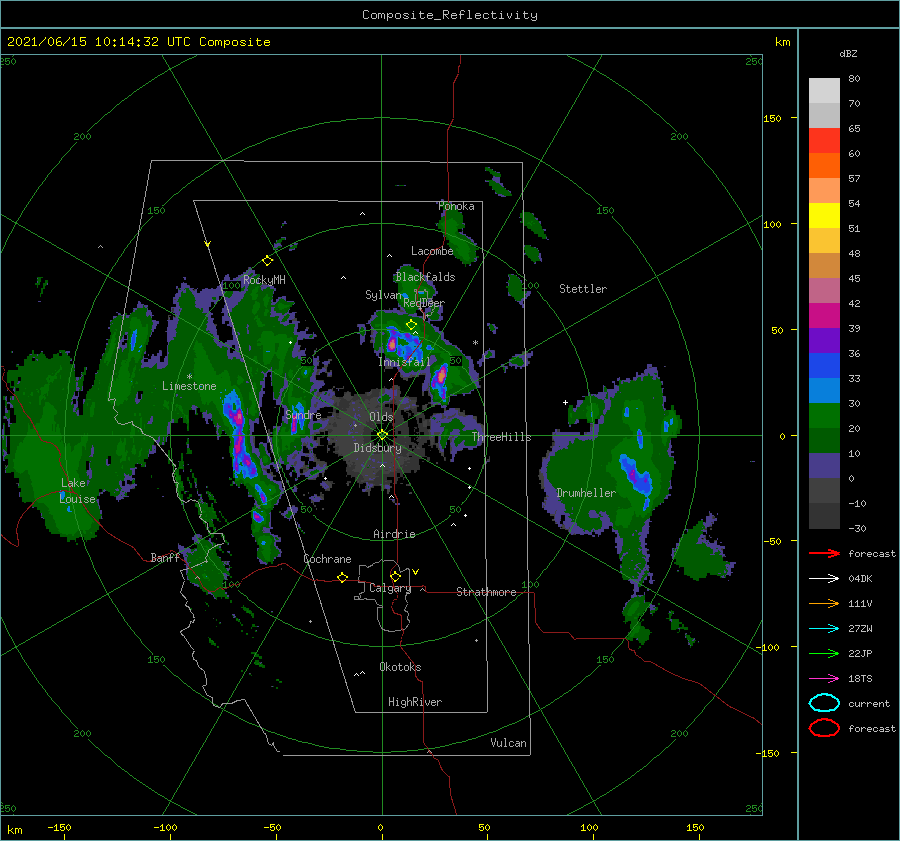The image size is (900, 841).
Task: Click the yellow diamond marker below RedDeer
Action: (x=411, y=325)
